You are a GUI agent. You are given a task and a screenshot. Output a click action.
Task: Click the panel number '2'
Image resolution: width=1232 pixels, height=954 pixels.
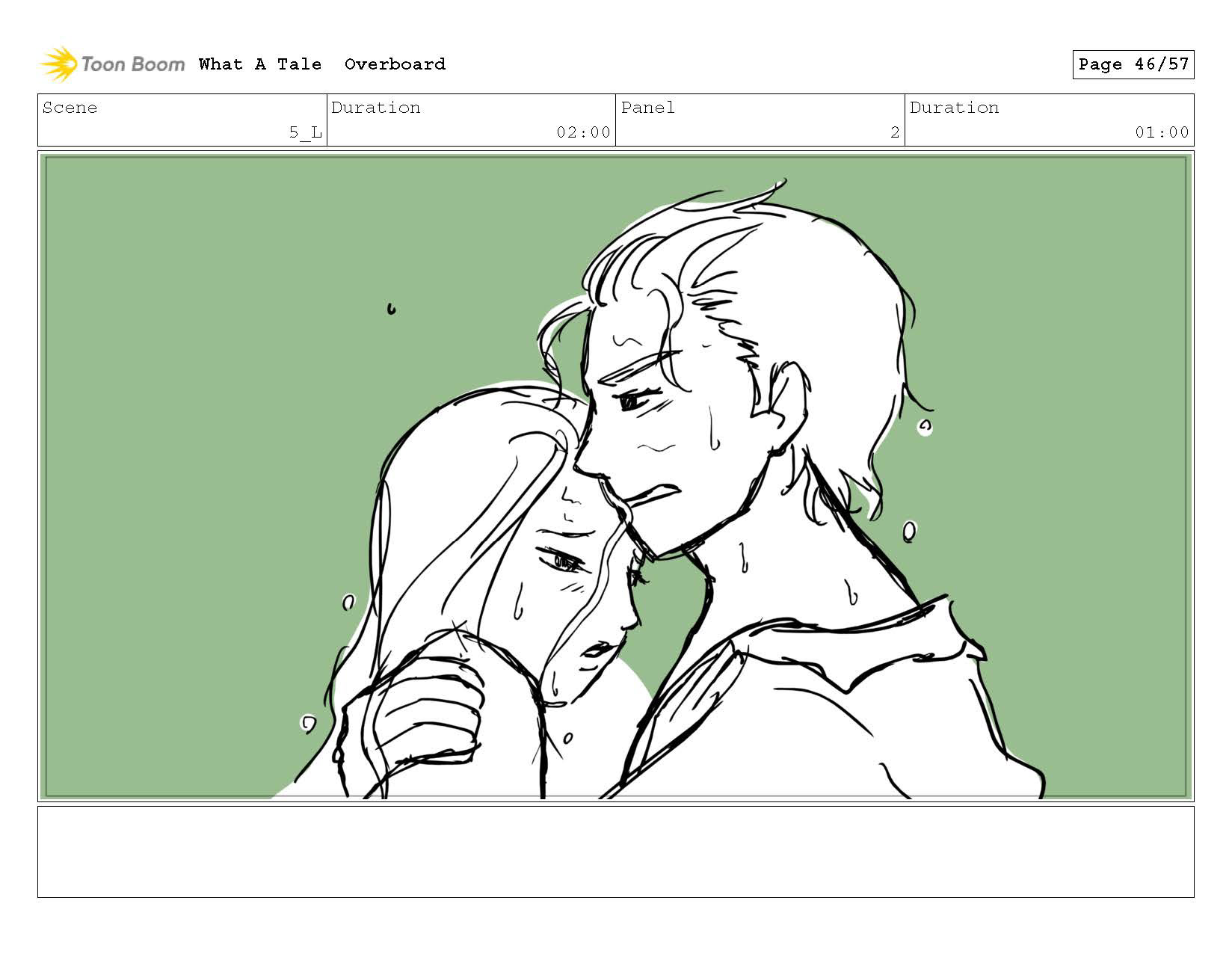coord(894,133)
